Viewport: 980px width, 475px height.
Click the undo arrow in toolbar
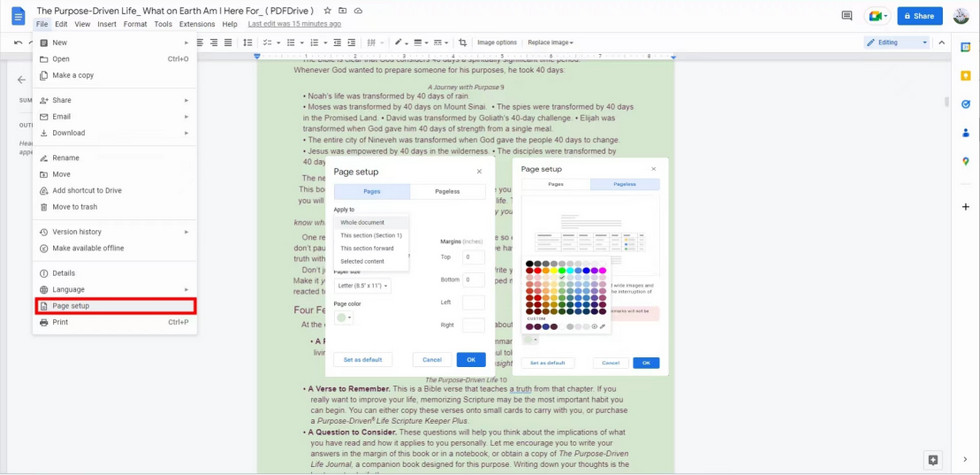[18, 42]
